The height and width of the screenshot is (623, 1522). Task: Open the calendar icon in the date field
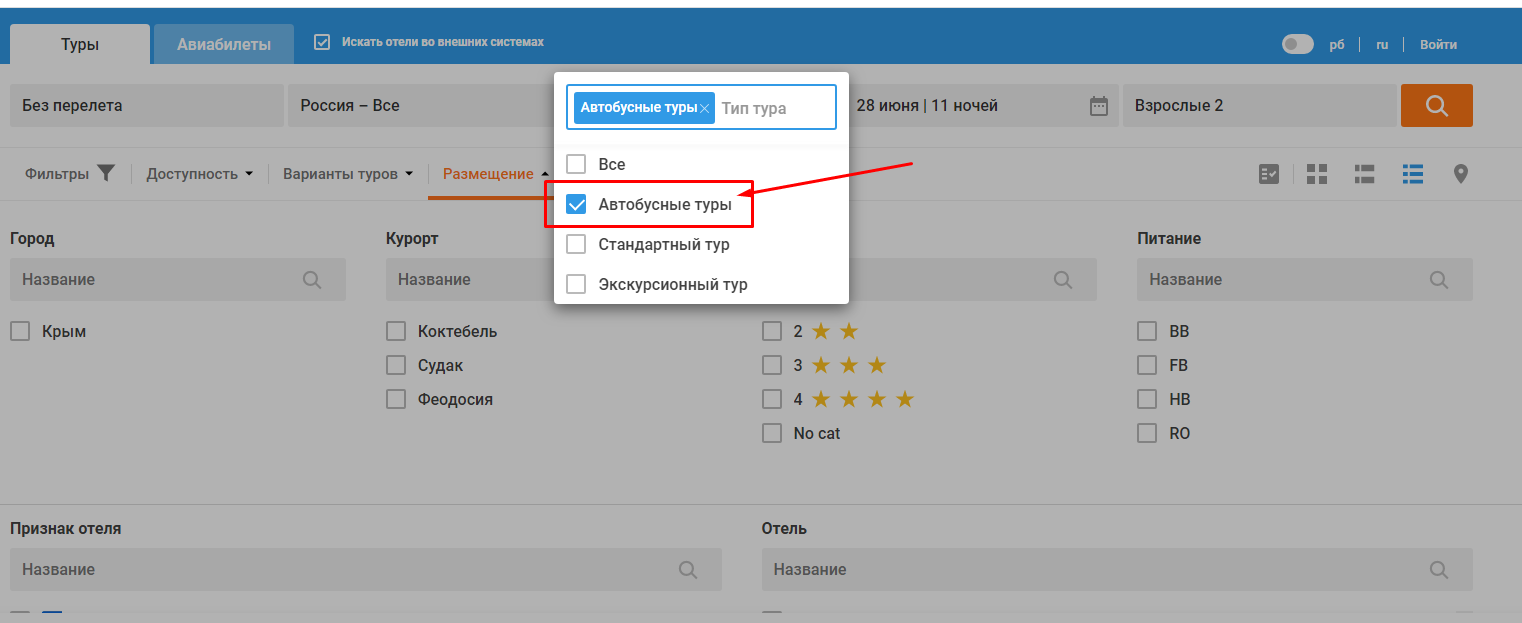[1098, 106]
